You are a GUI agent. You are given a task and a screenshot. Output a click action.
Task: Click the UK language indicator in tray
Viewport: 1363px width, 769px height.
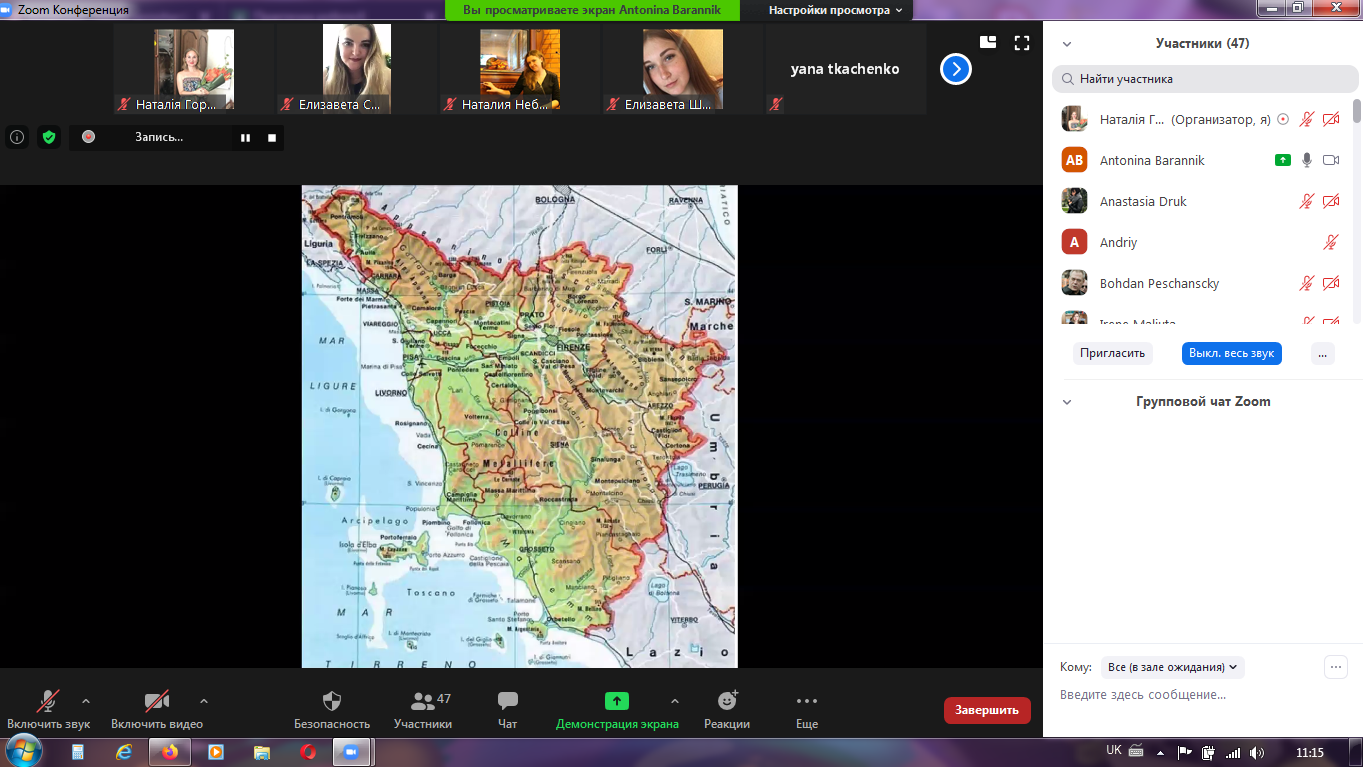coord(1114,750)
